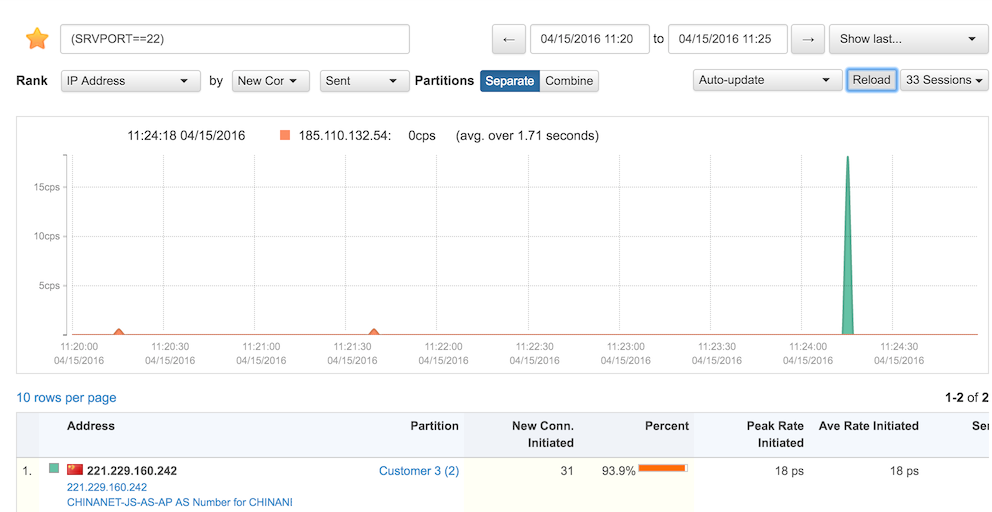
Task: Click the green swatch in row 1
Action: tap(54, 468)
